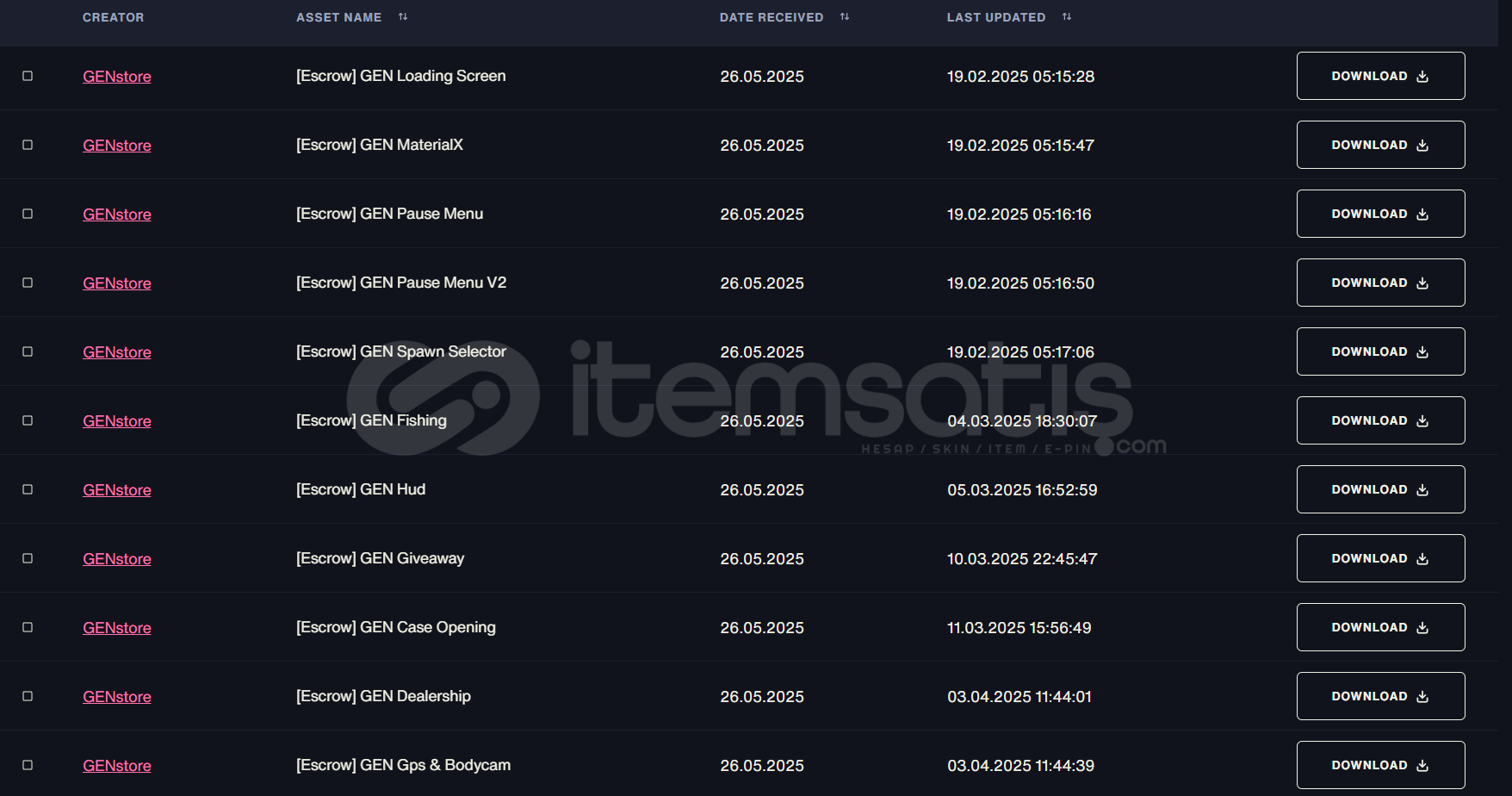Click the sort icon beside Asset Name
The width and height of the screenshot is (1512, 796).
403,17
